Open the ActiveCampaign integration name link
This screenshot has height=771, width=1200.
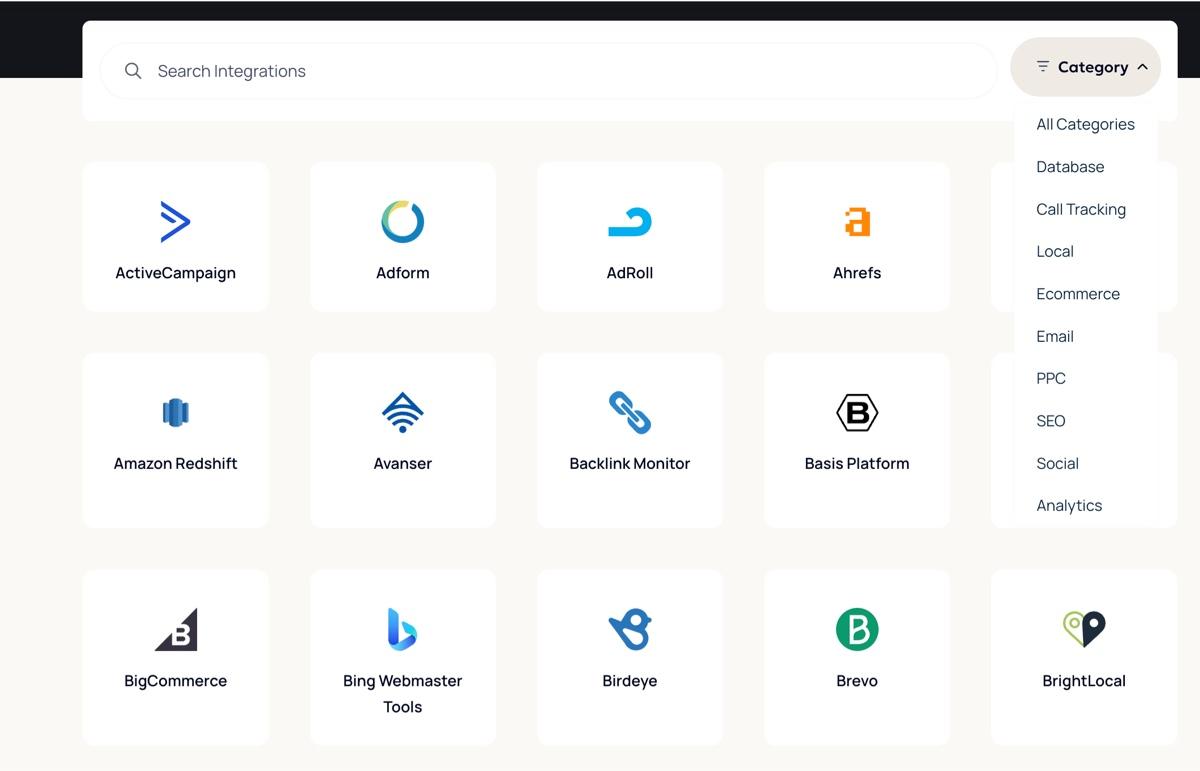pyautogui.click(x=176, y=273)
